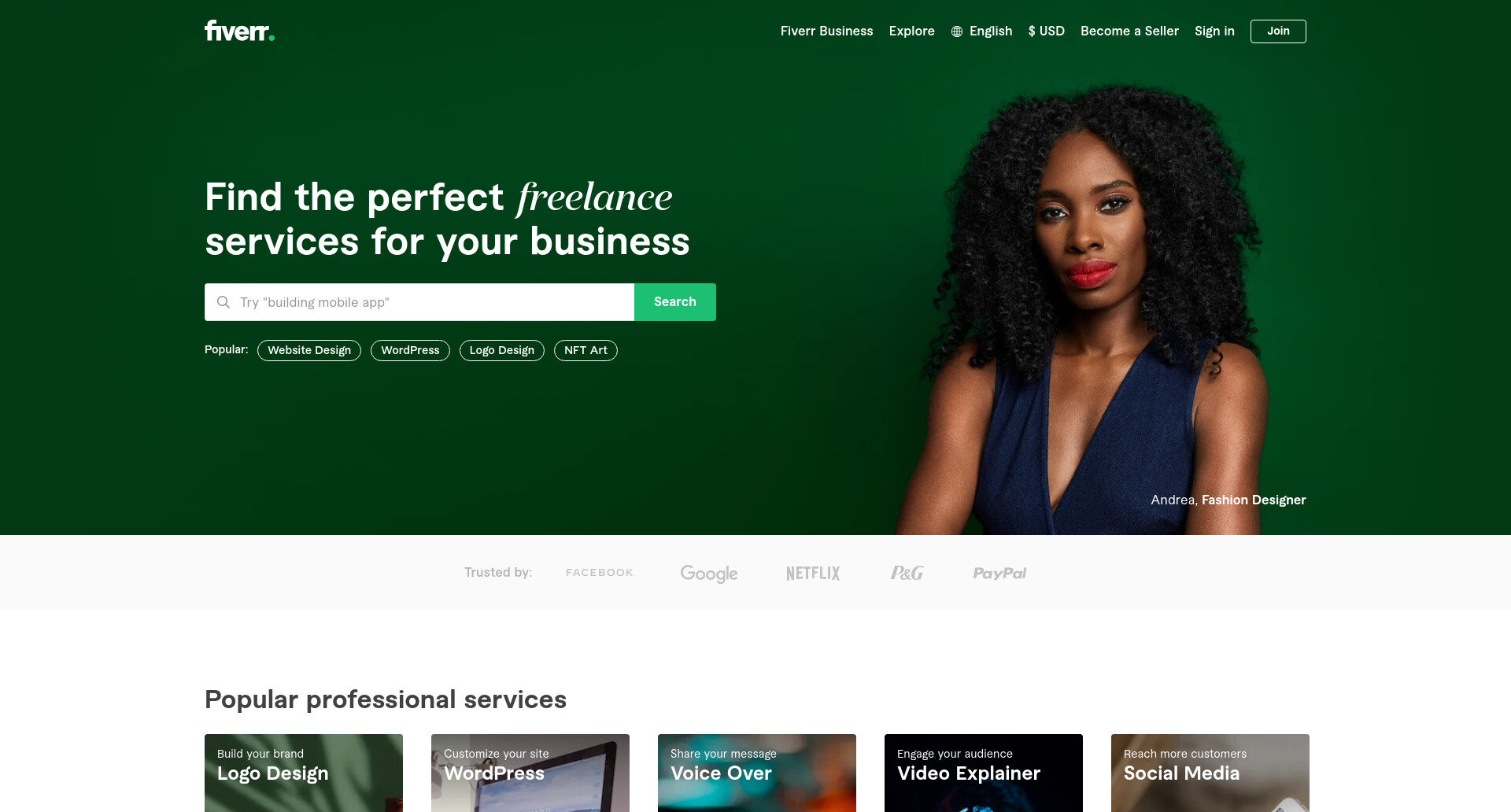Screen dimensions: 1511x812
Task: Click the P&G trusted-by logo
Action: pos(907,573)
